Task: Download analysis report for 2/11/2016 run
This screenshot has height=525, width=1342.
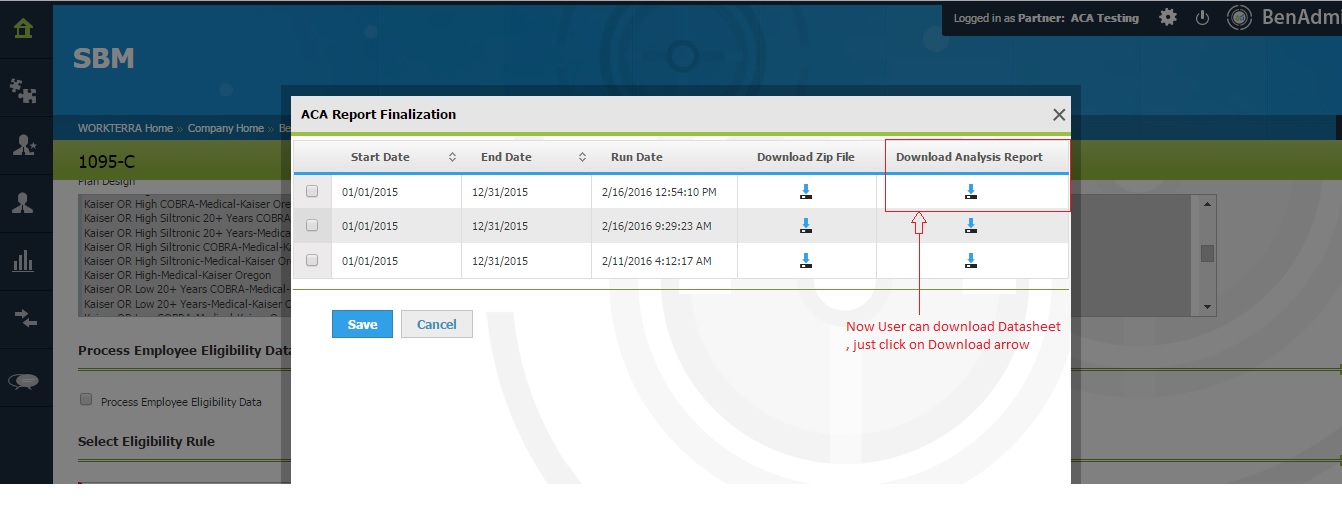Action: point(970,261)
